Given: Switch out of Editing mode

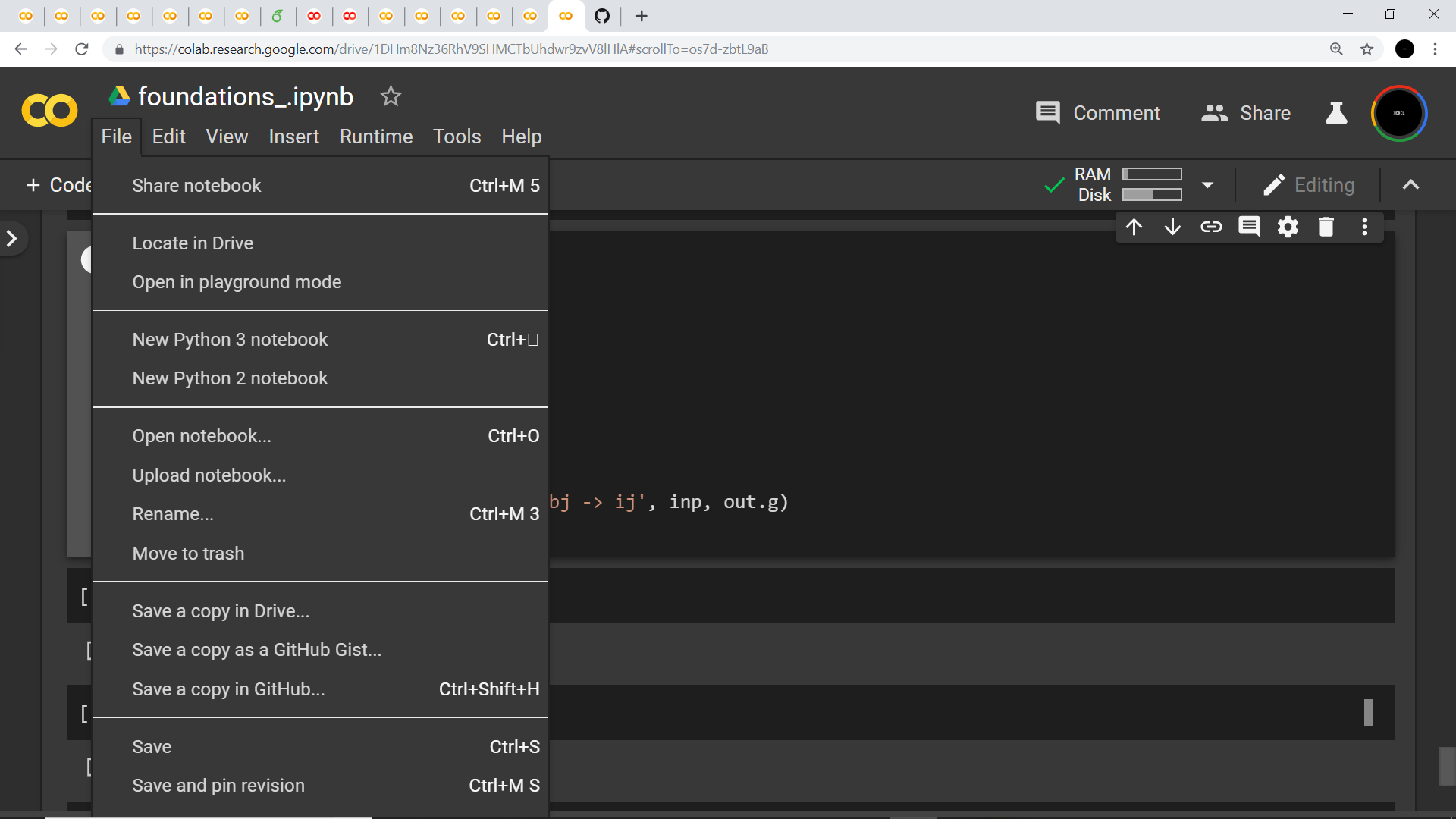Looking at the screenshot, I should pos(1310,184).
